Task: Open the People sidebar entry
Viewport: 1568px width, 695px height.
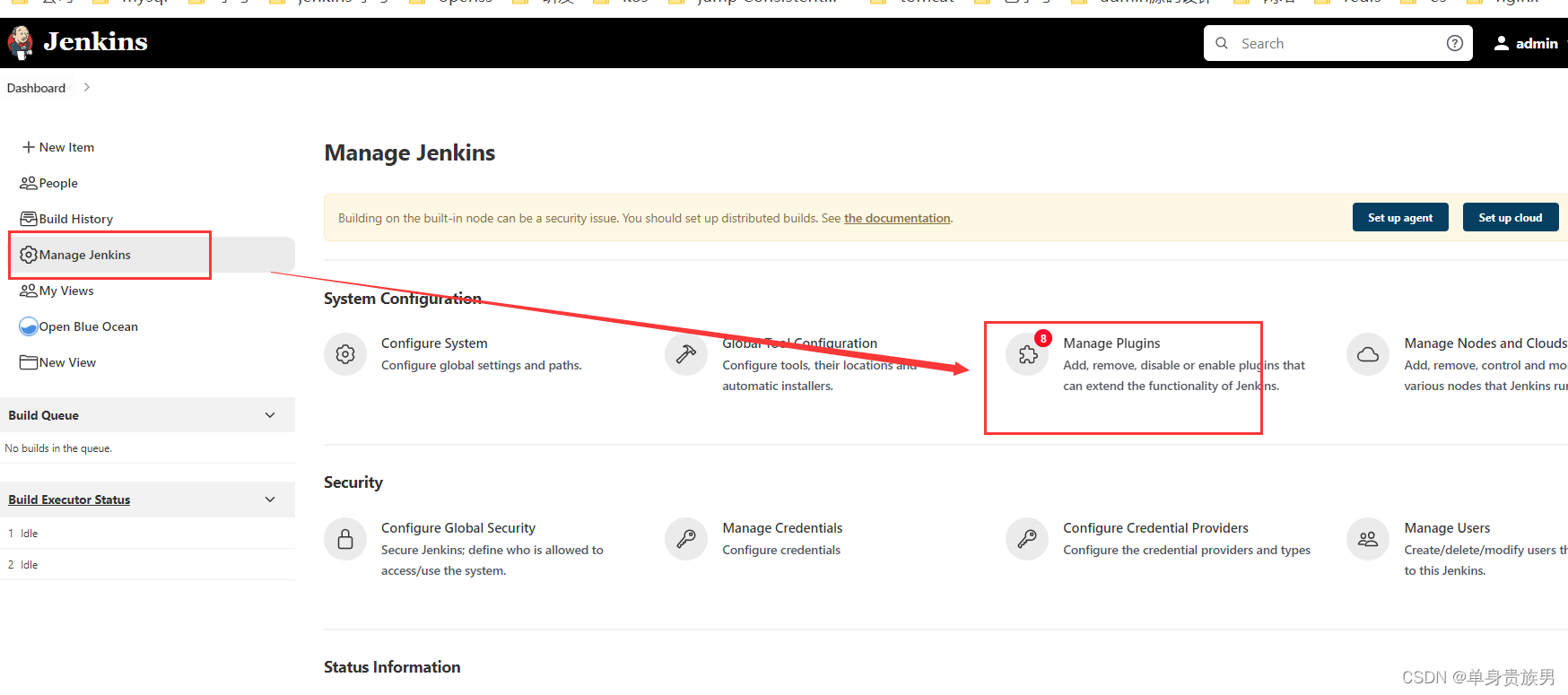Action: click(58, 183)
